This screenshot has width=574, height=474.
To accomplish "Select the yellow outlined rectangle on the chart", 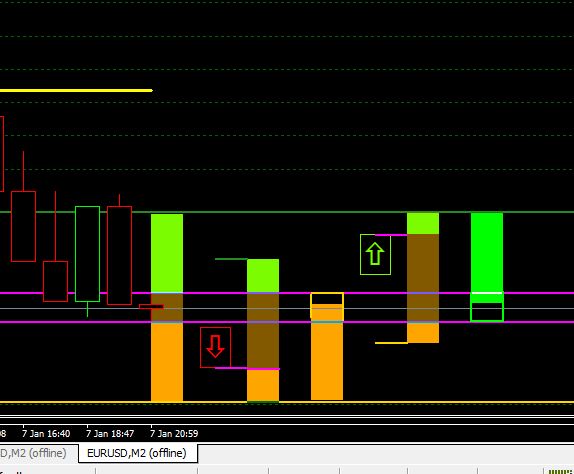I will point(327,306).
